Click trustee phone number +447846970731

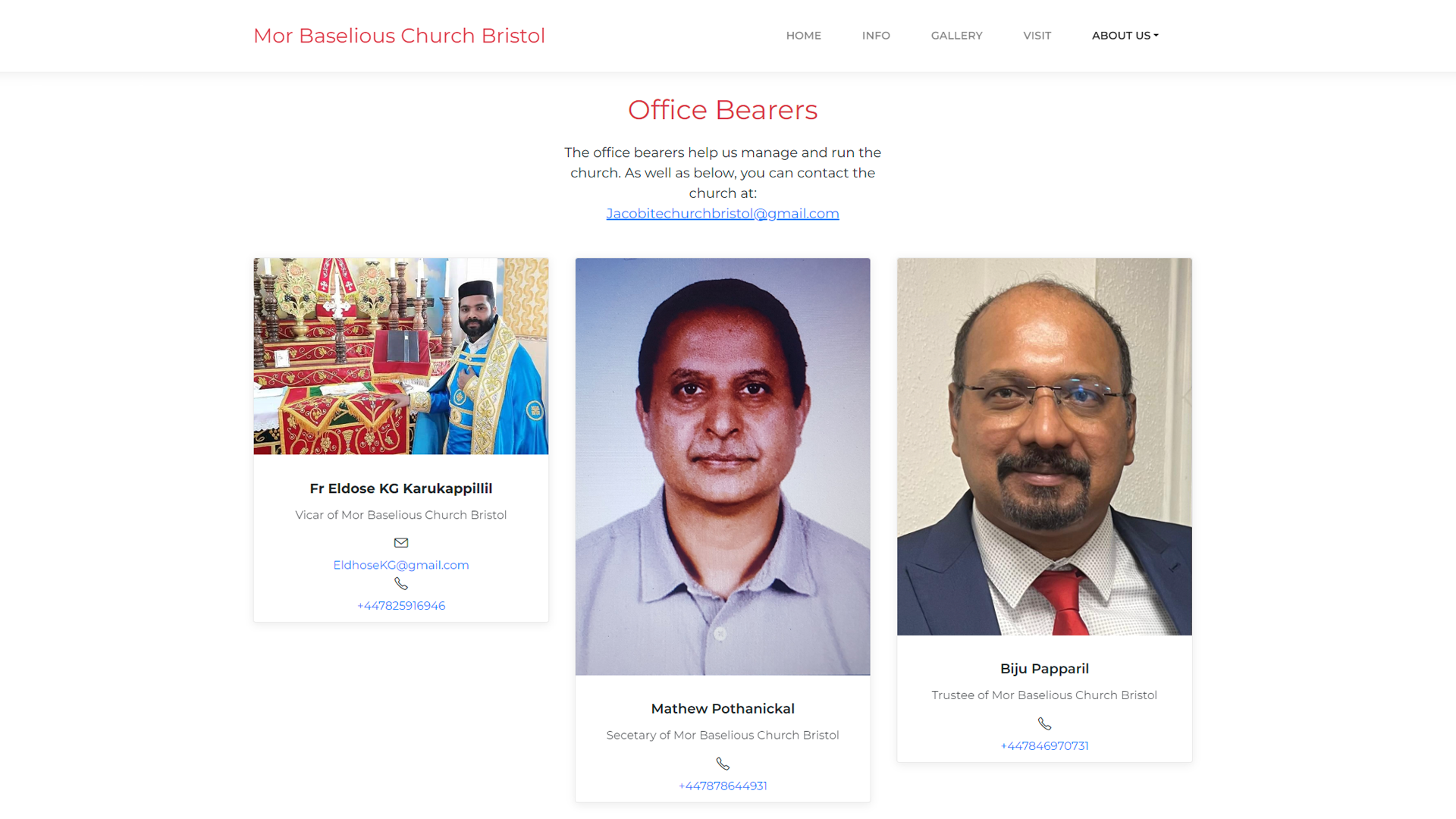1044,746
